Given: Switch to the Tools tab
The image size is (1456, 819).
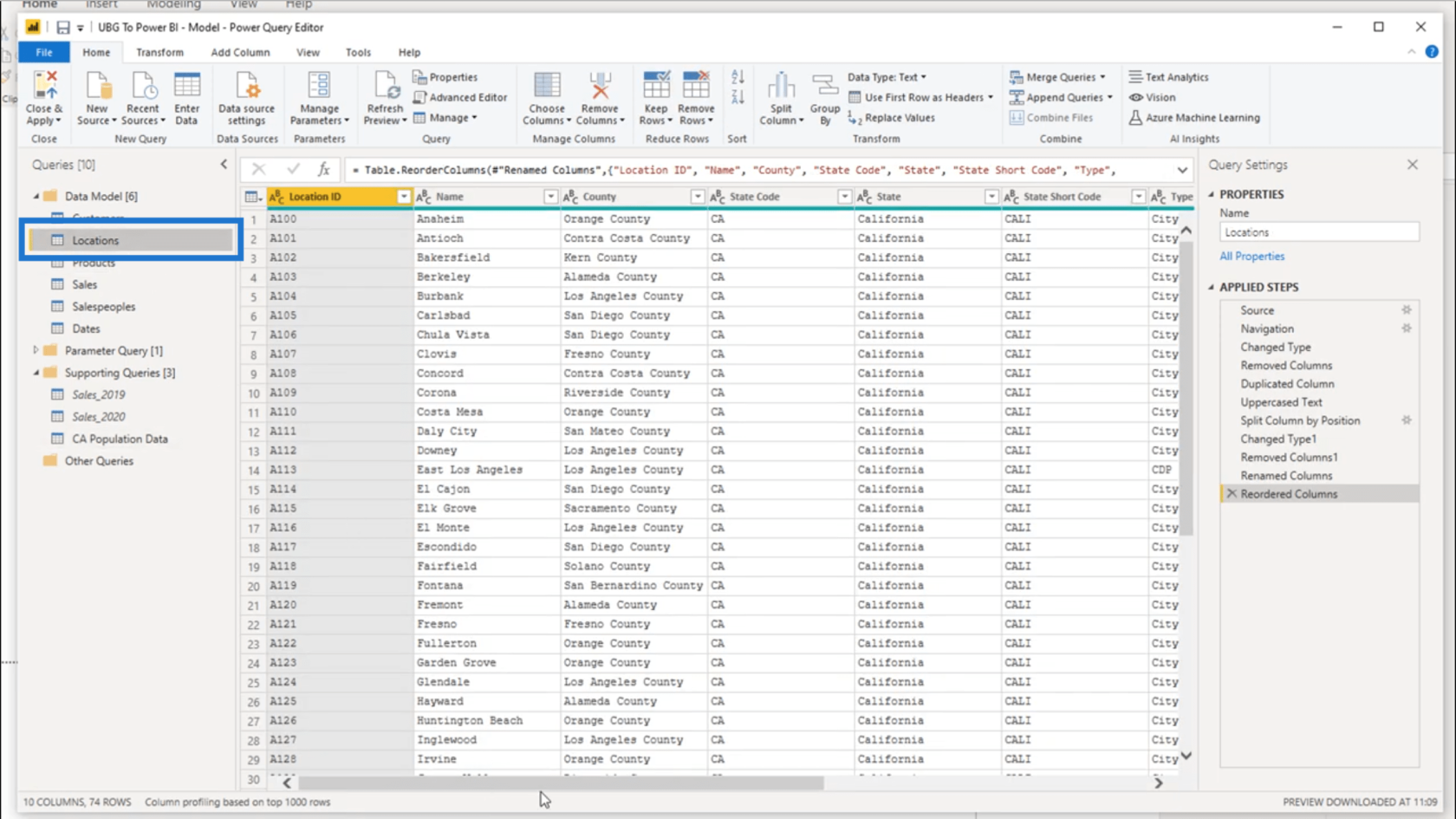Looking at the screenshot, I should [358, 53].
